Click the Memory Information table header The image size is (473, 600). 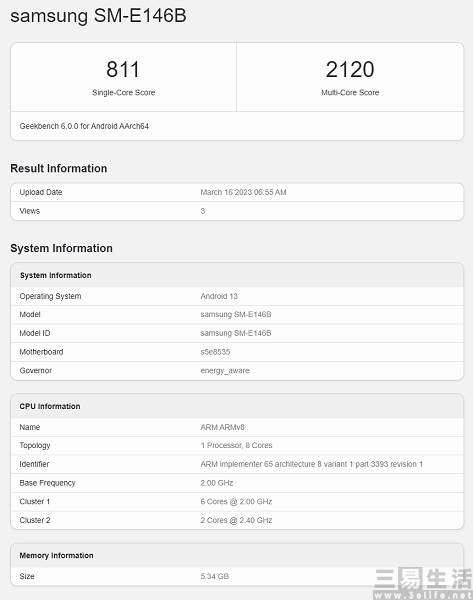pos(56,555)
